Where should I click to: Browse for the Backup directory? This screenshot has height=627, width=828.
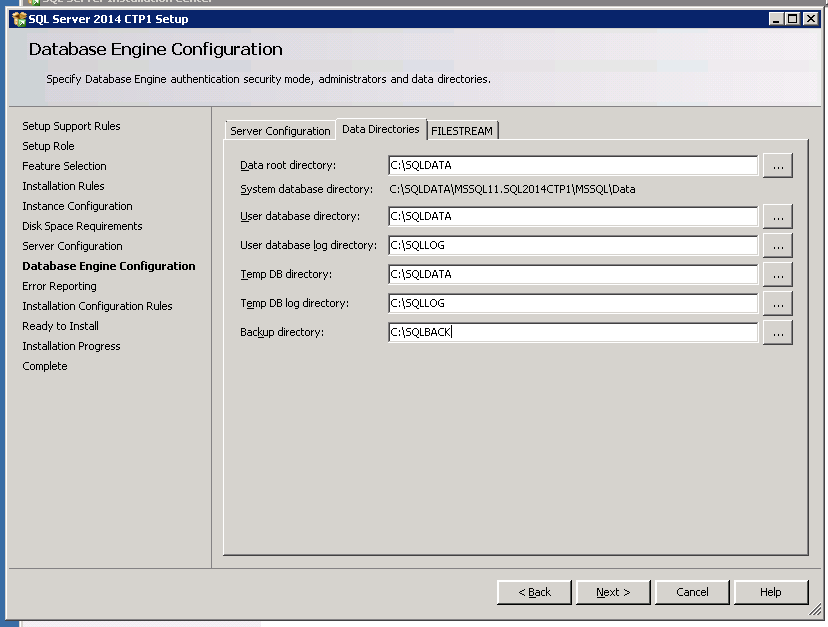(777, 332)
